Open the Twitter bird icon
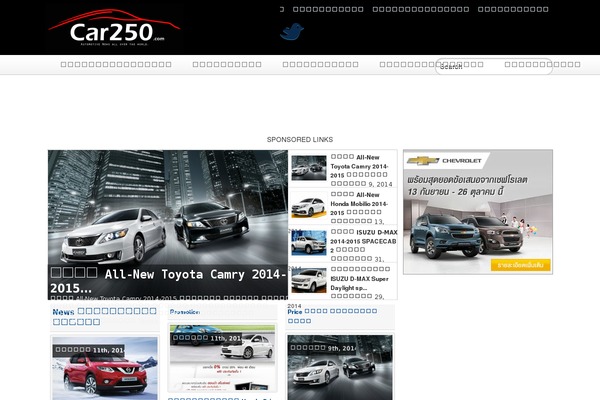This screenshot has width=600, height=400. tap(292, 31)
